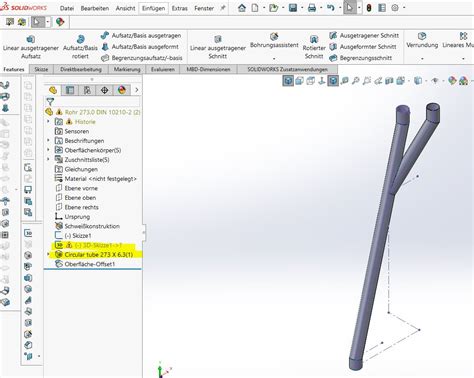The image size is (474, 378).
Task: Click Linear ausgetragener Aufsatz feature
Action: coord(31,47)
